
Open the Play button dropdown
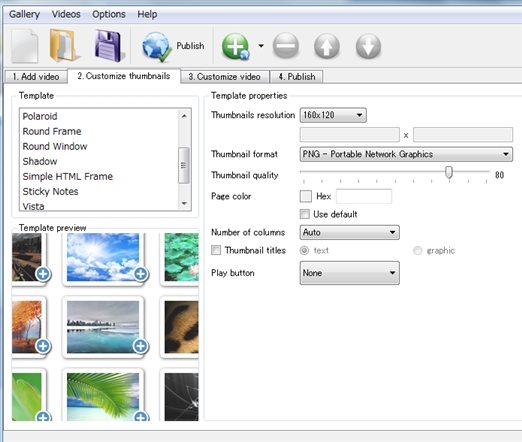(349, 273)
